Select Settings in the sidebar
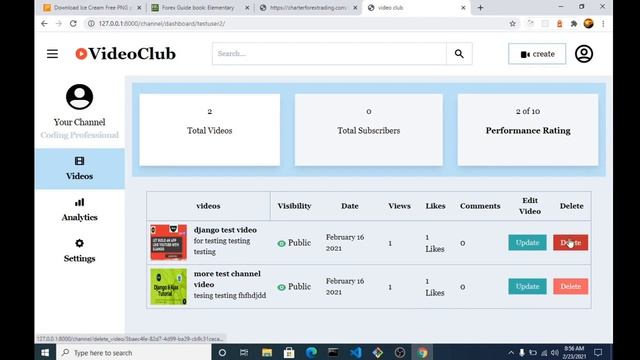Image resolution: width=640 pixels, height=360 pixels. [x=80, y=251]
